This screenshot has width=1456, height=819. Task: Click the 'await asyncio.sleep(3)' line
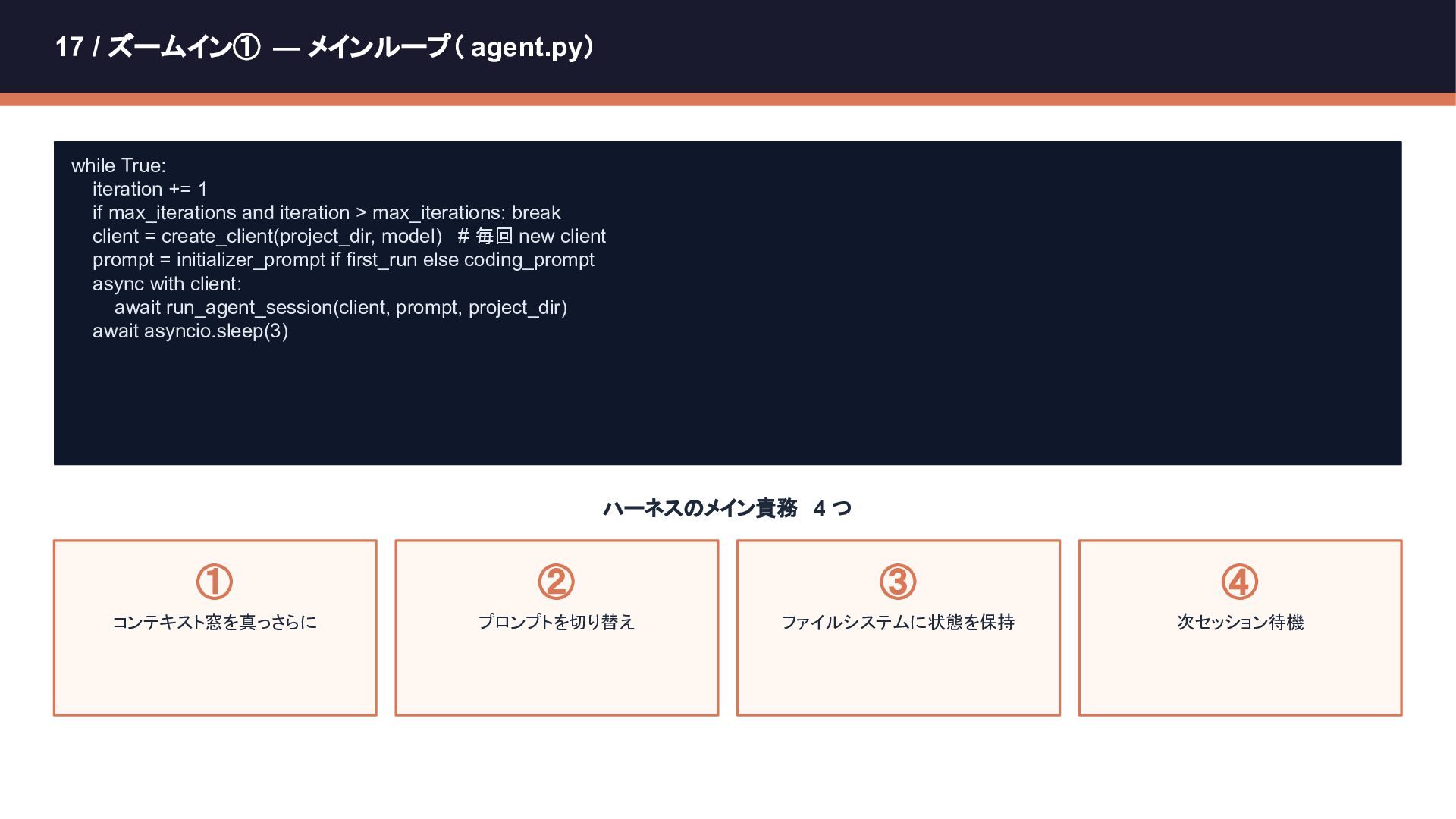point(190,331)
